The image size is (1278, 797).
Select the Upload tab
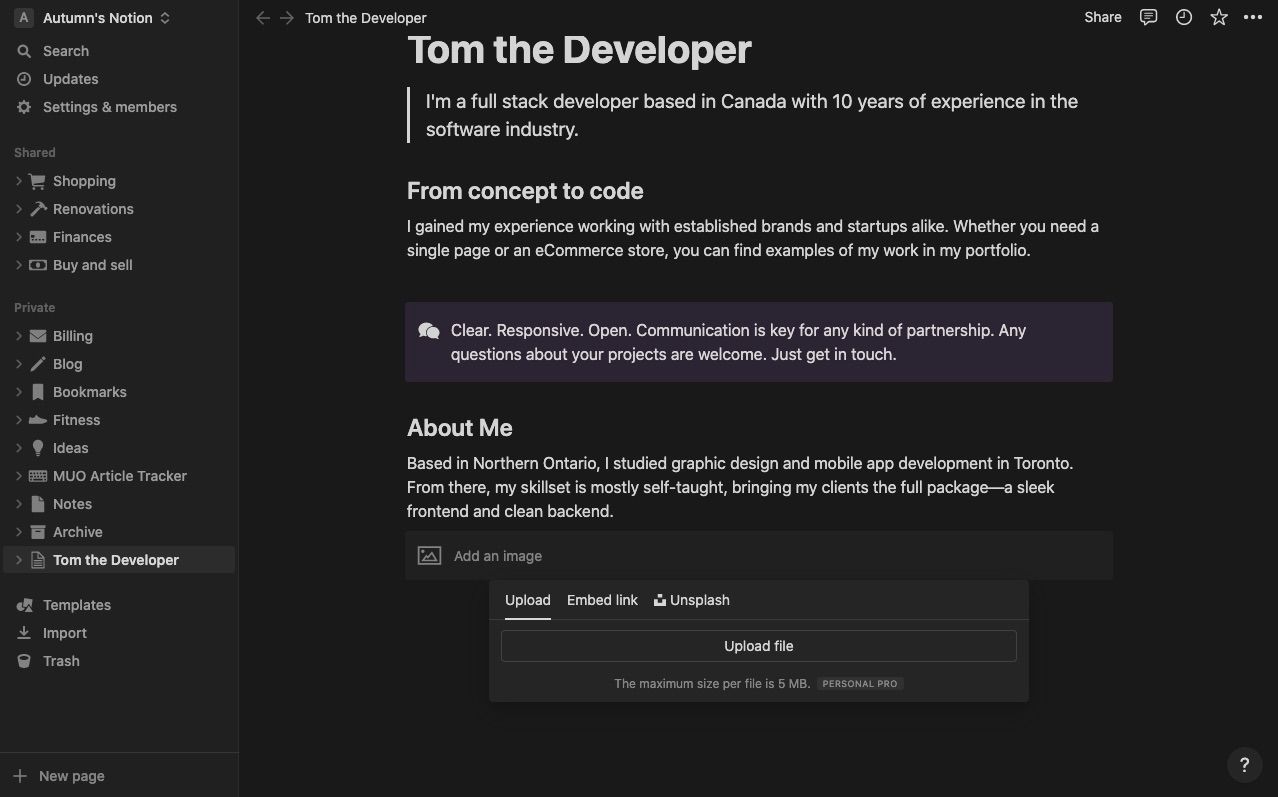[527, 600]
